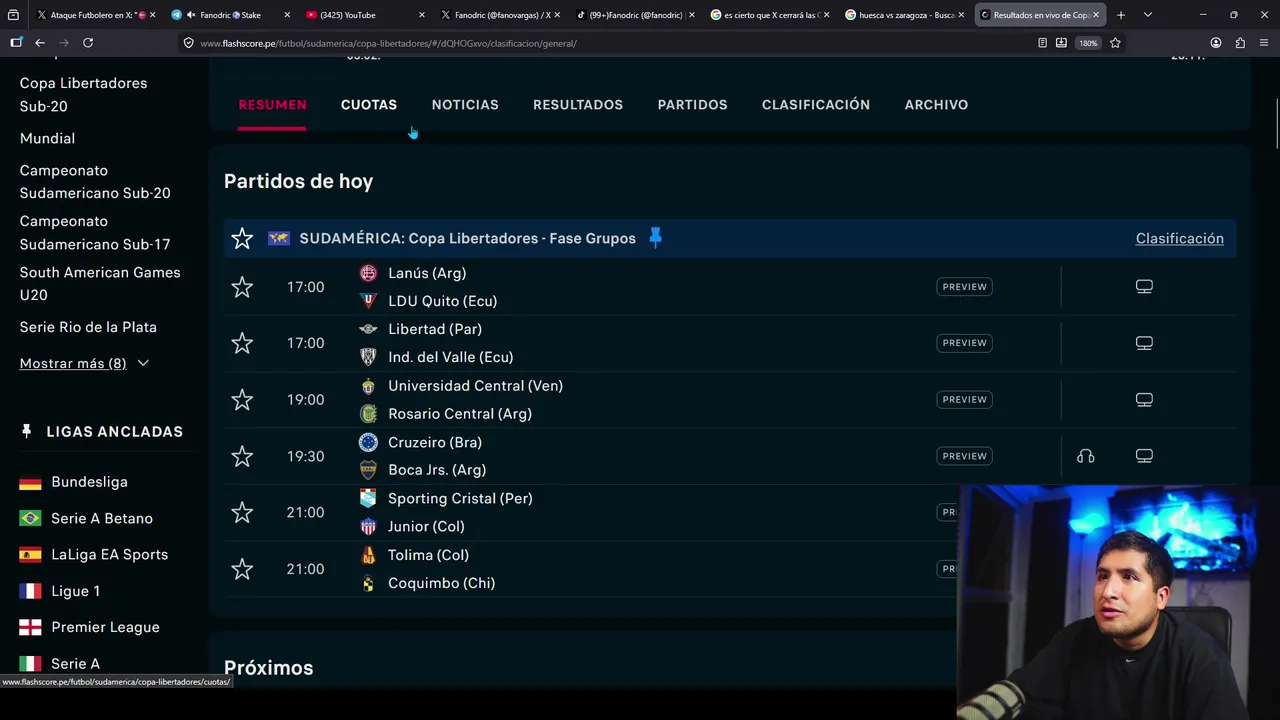
Task: Click the page vertical scrollbar
Action: click(1275, 125)
